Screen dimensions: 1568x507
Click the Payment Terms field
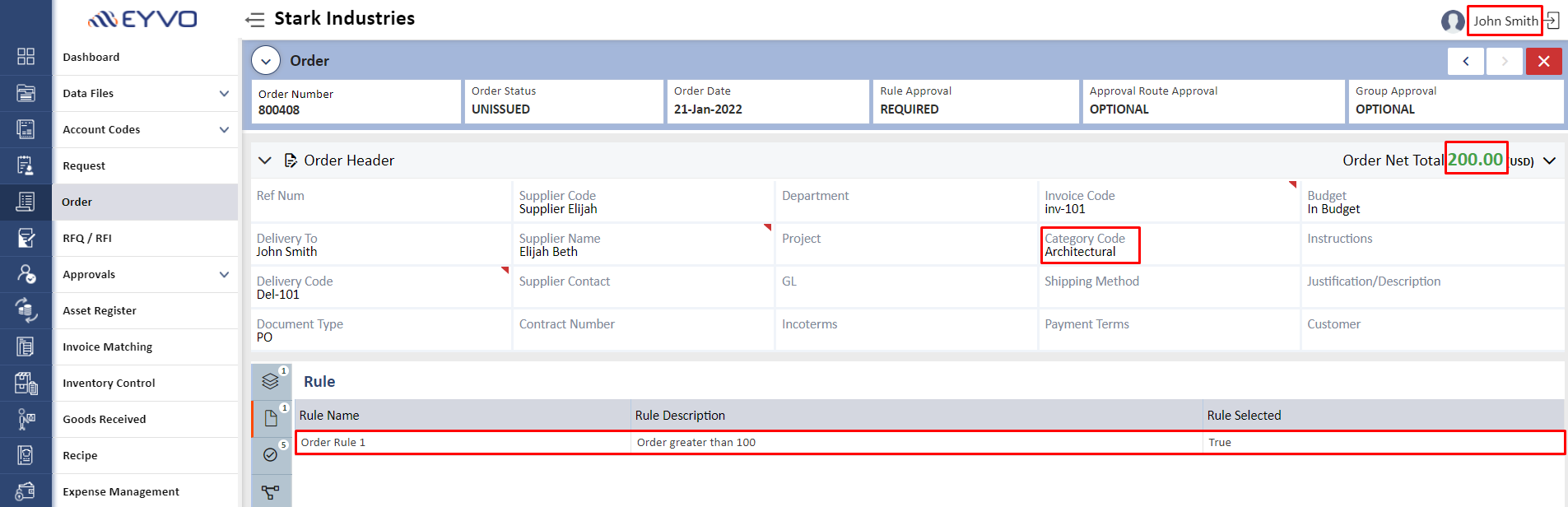coord(1169,329)
